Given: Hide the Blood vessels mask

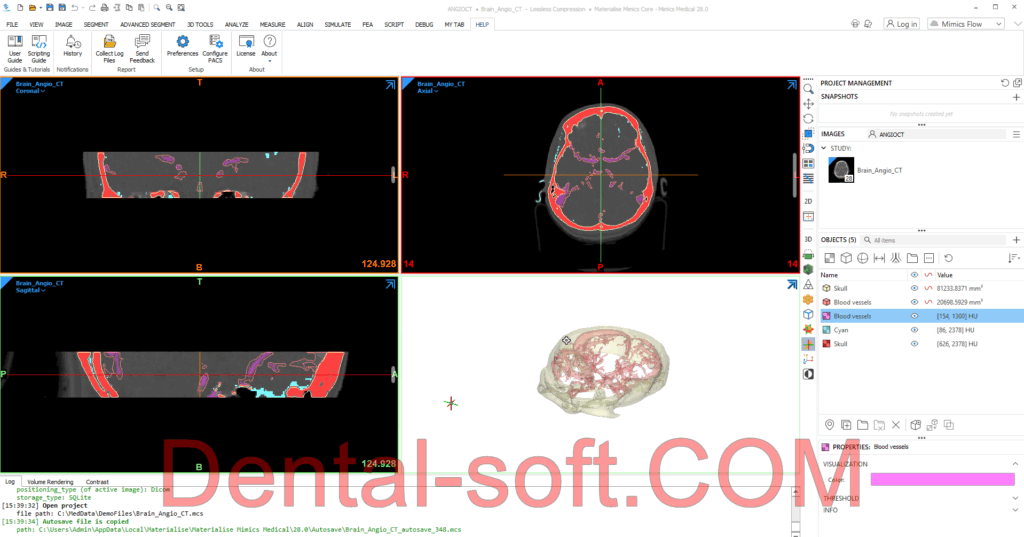Looking at the screenshot, I should coord(914,316).
